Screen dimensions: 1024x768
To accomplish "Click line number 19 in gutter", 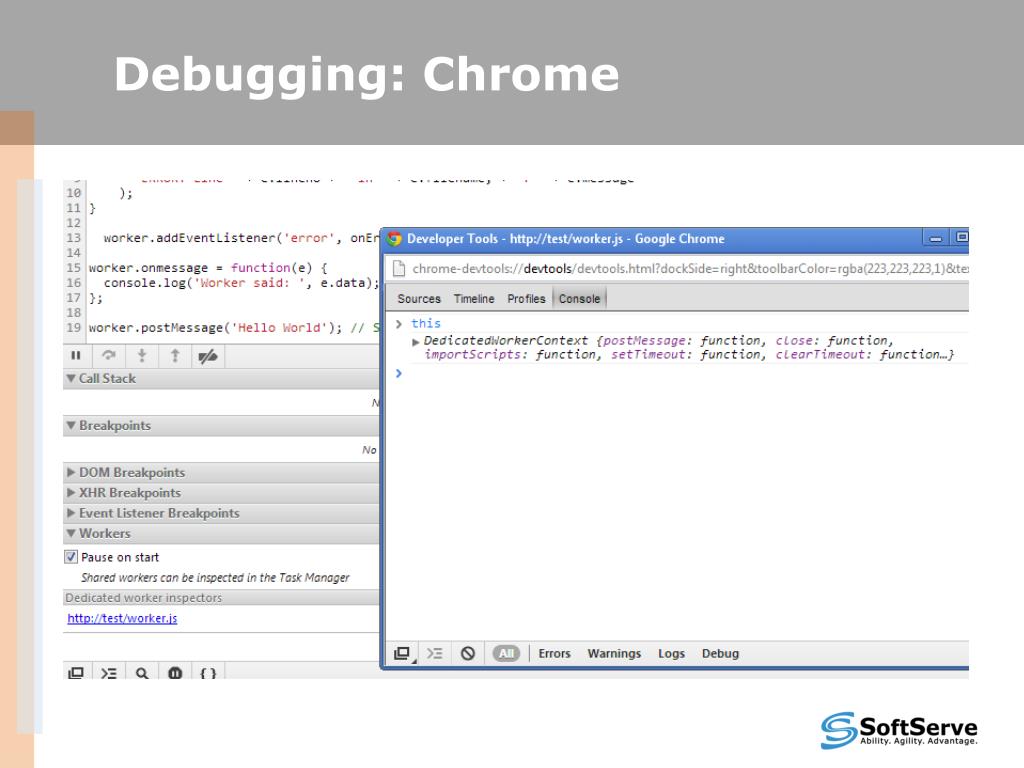I will [73, 327].
